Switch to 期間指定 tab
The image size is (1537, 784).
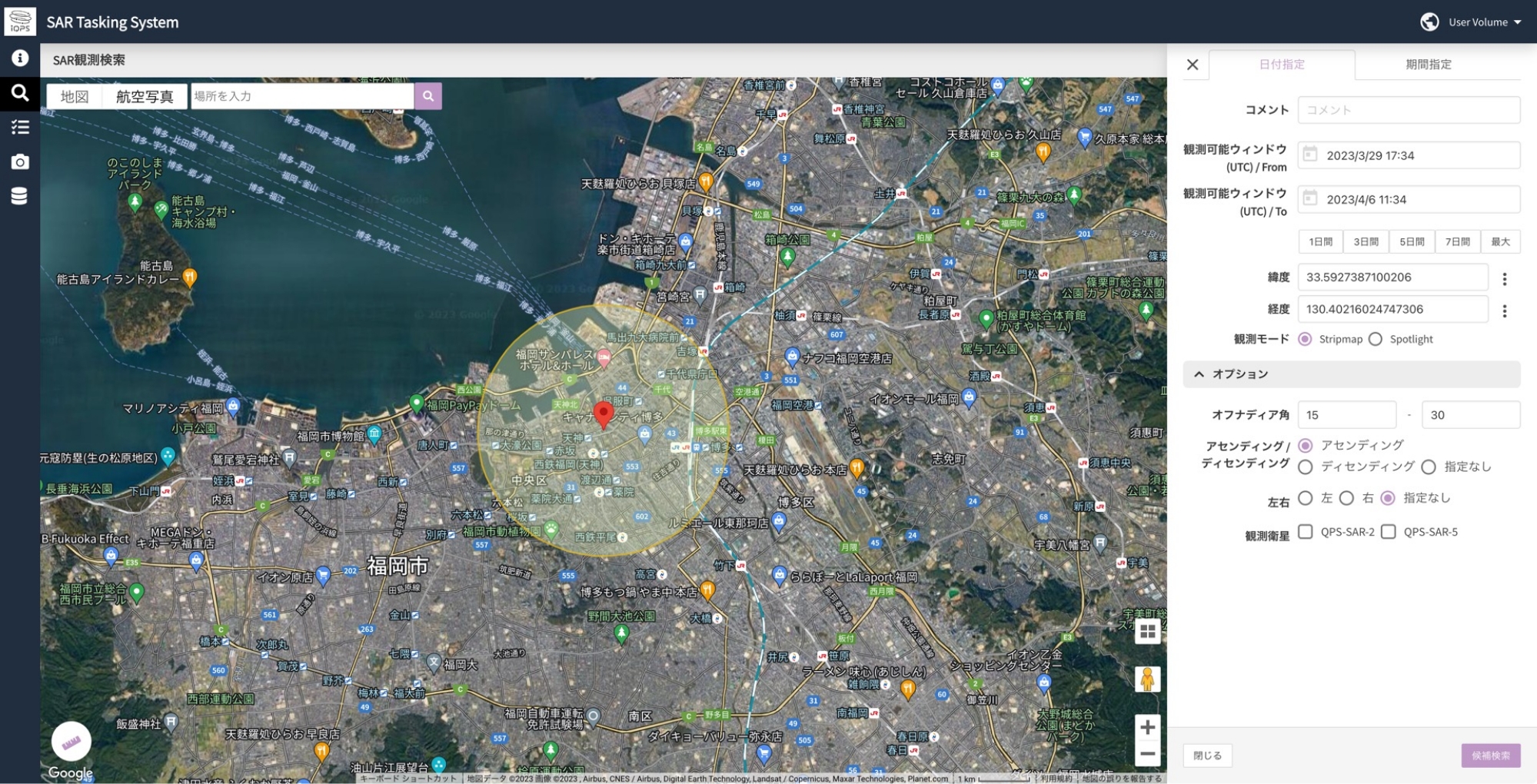pos(1429,65)
